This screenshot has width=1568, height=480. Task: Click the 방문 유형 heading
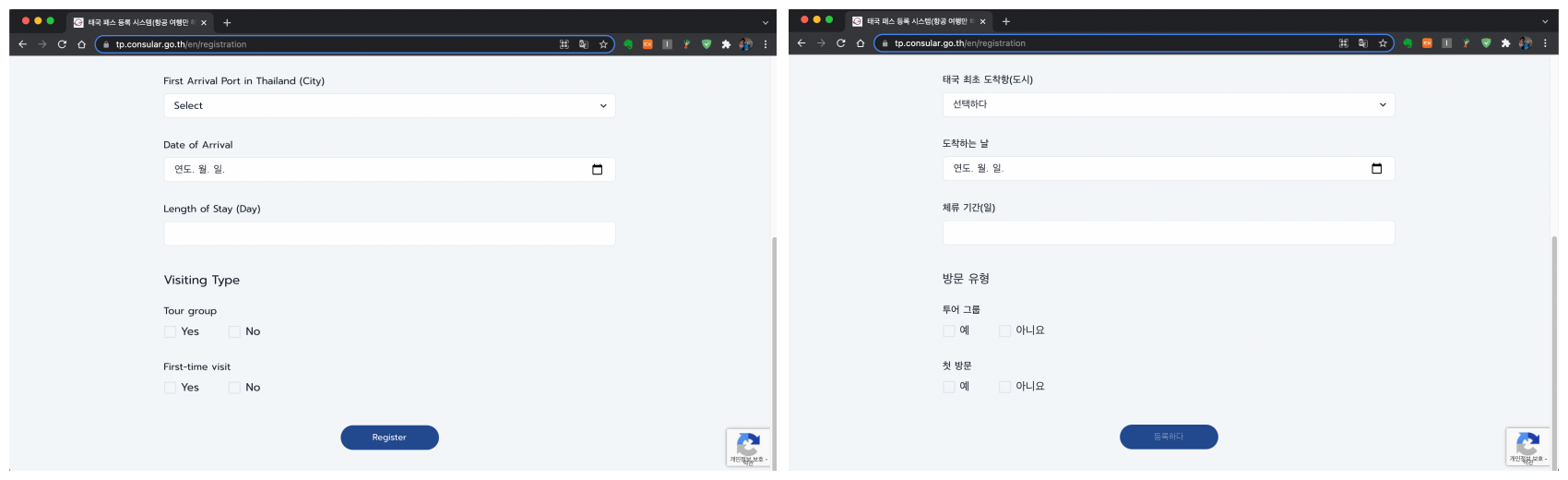point(966,279)
